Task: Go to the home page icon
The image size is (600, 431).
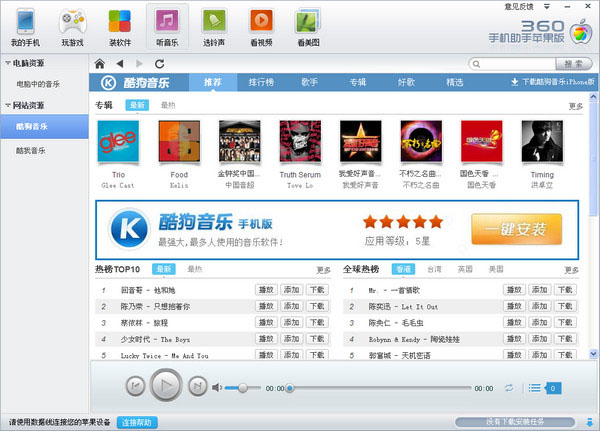Action: (x=100, y=64)
